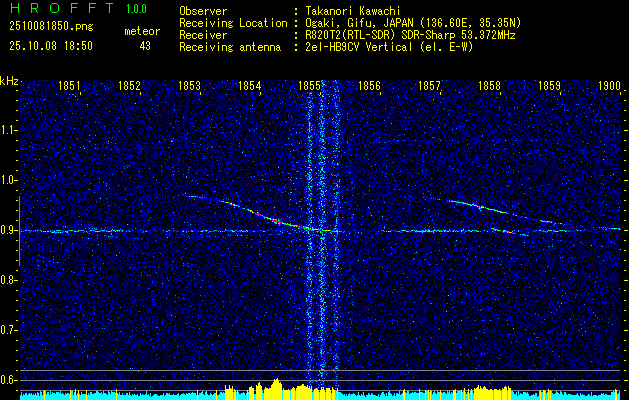Click the 1859 time axis label

[549, 86]
